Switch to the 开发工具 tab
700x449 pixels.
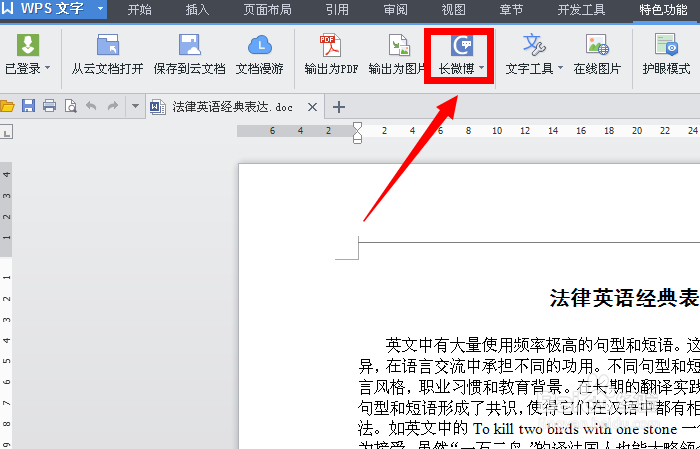(581, 10)
